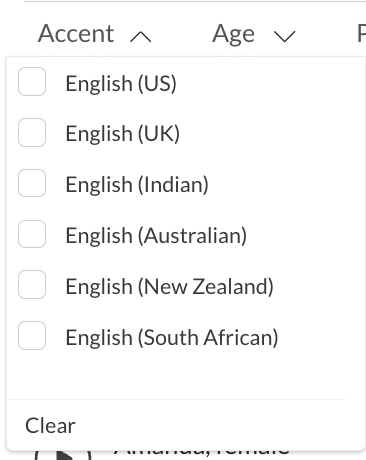366x460 pixels.
Task: Select the Amanda, female voice entry
Action: pos(202,452)
